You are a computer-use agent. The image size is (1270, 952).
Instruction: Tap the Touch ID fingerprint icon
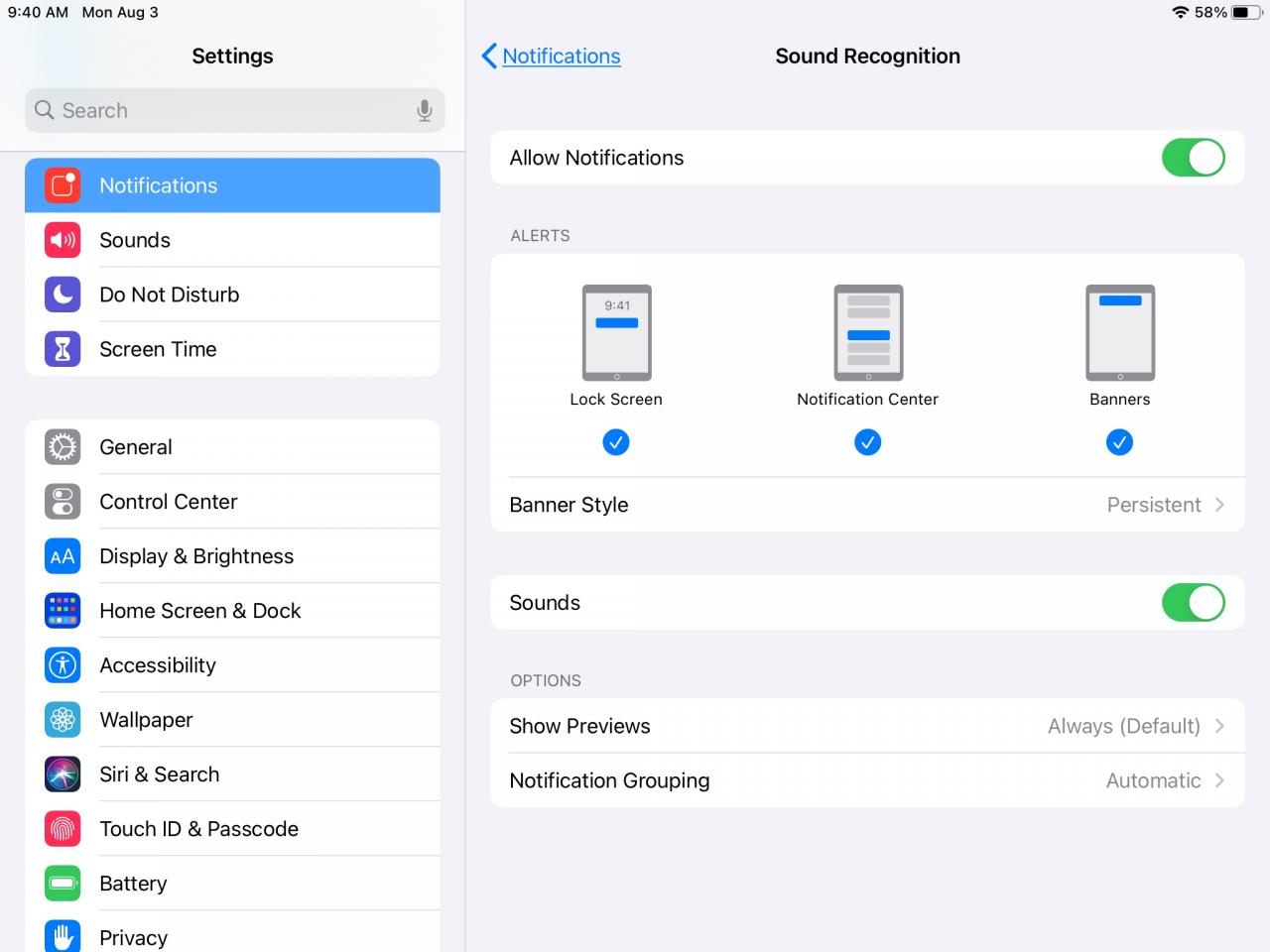63,829
